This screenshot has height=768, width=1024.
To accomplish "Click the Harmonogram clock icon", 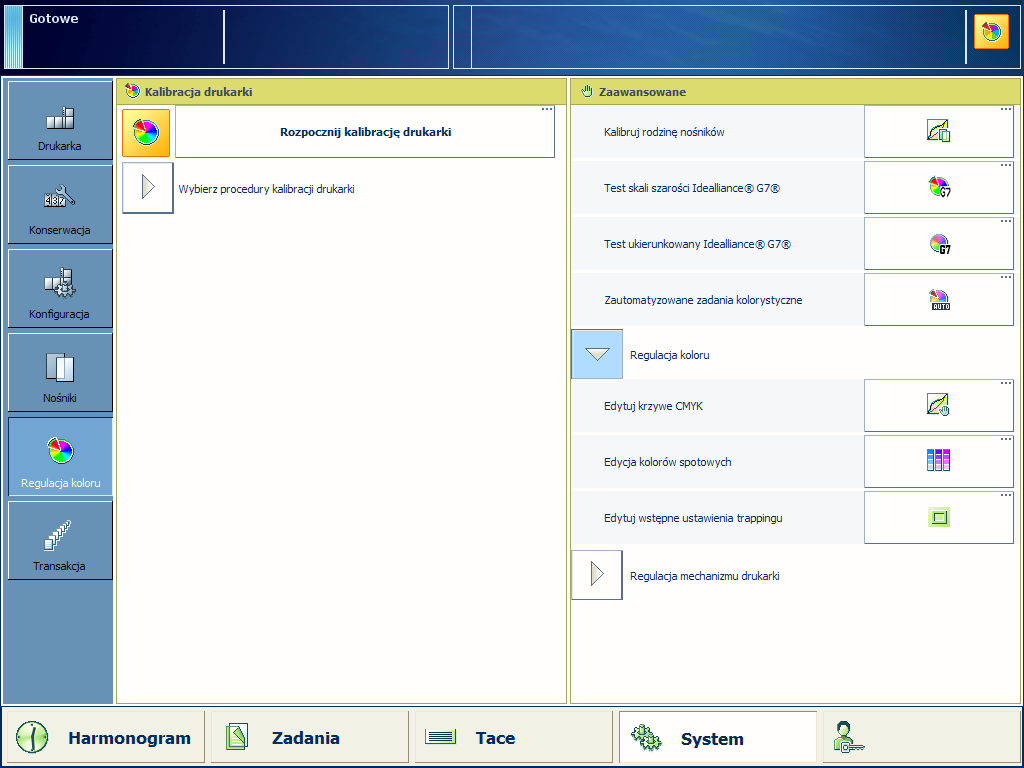I will pos(32,738).
